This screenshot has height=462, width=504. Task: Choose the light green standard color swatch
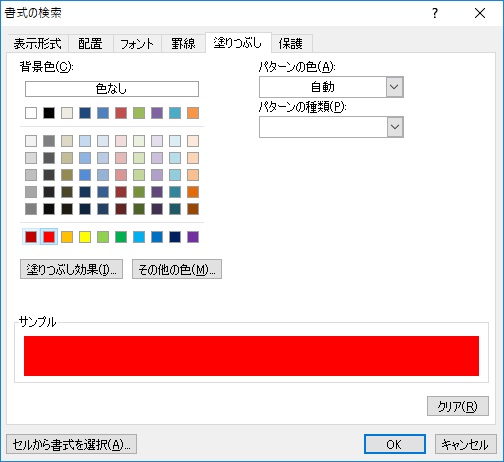tap(103, 237)
